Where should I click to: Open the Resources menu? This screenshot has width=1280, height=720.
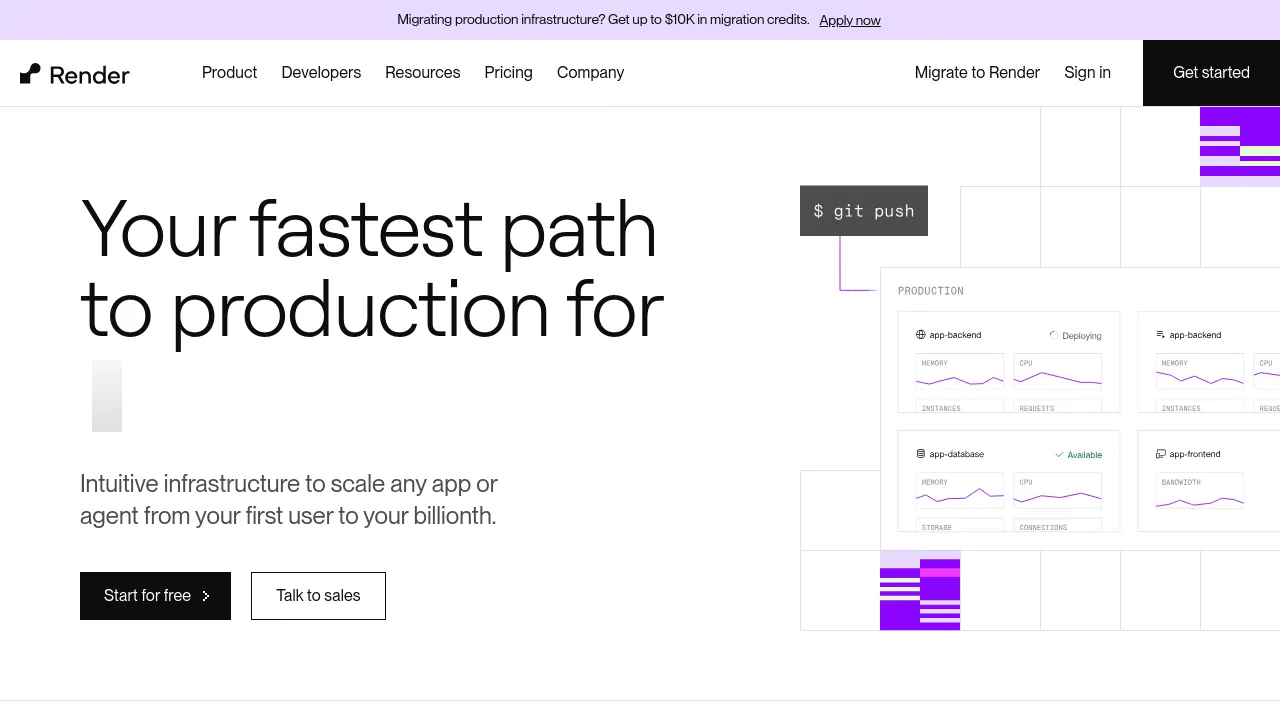coord(423,73)
